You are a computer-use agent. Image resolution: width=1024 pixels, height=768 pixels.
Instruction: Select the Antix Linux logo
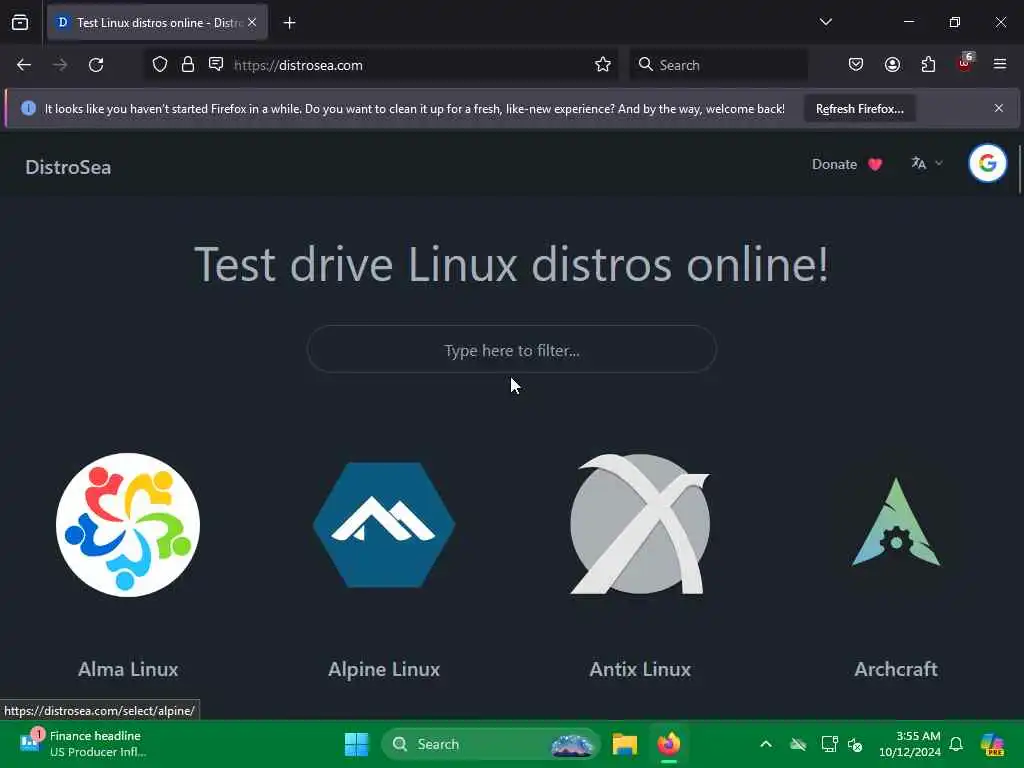640,524
